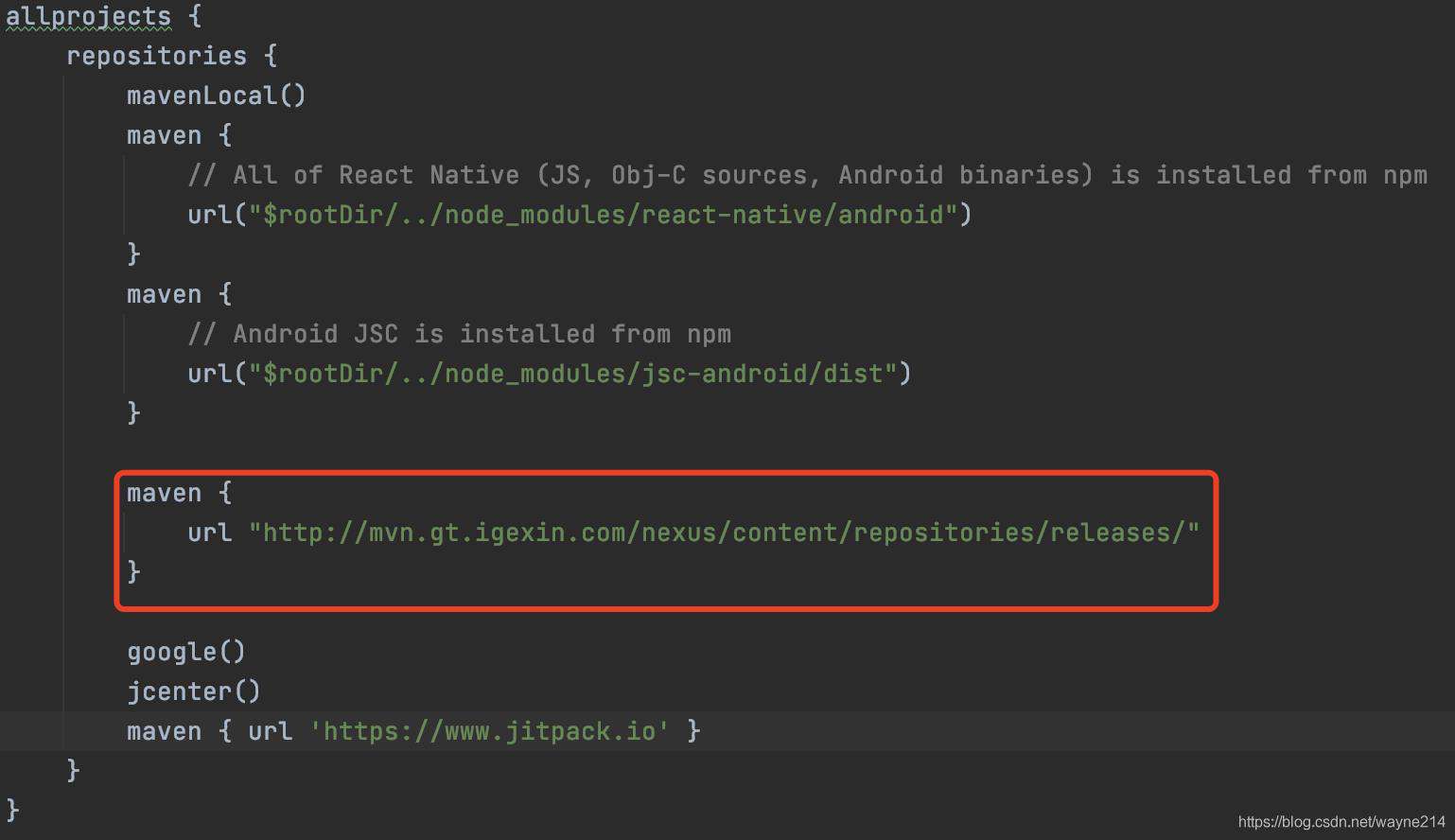Select the google() repository line

[x=186, y=652]
